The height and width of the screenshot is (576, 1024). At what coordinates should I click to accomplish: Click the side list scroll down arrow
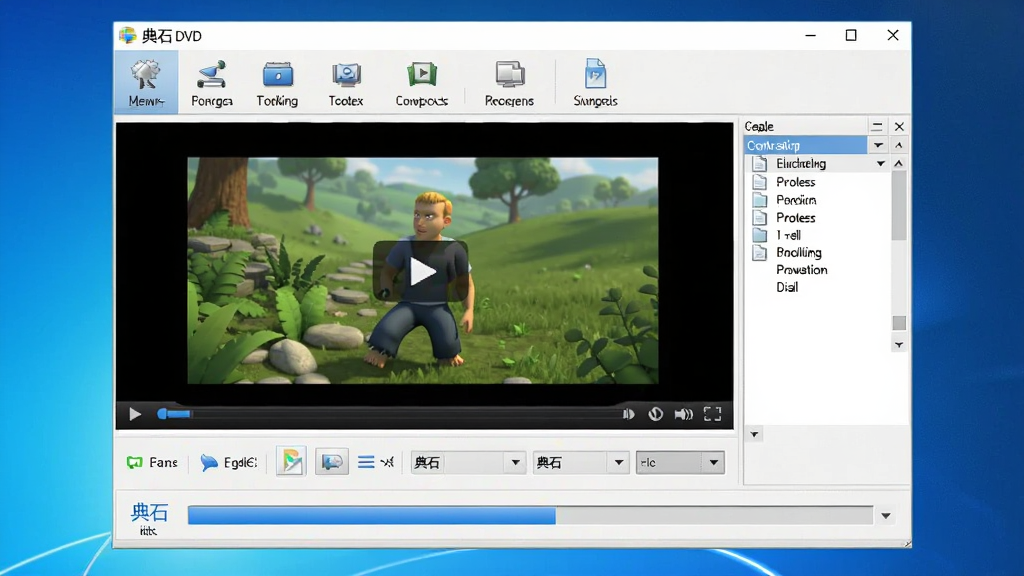[899, 345]
